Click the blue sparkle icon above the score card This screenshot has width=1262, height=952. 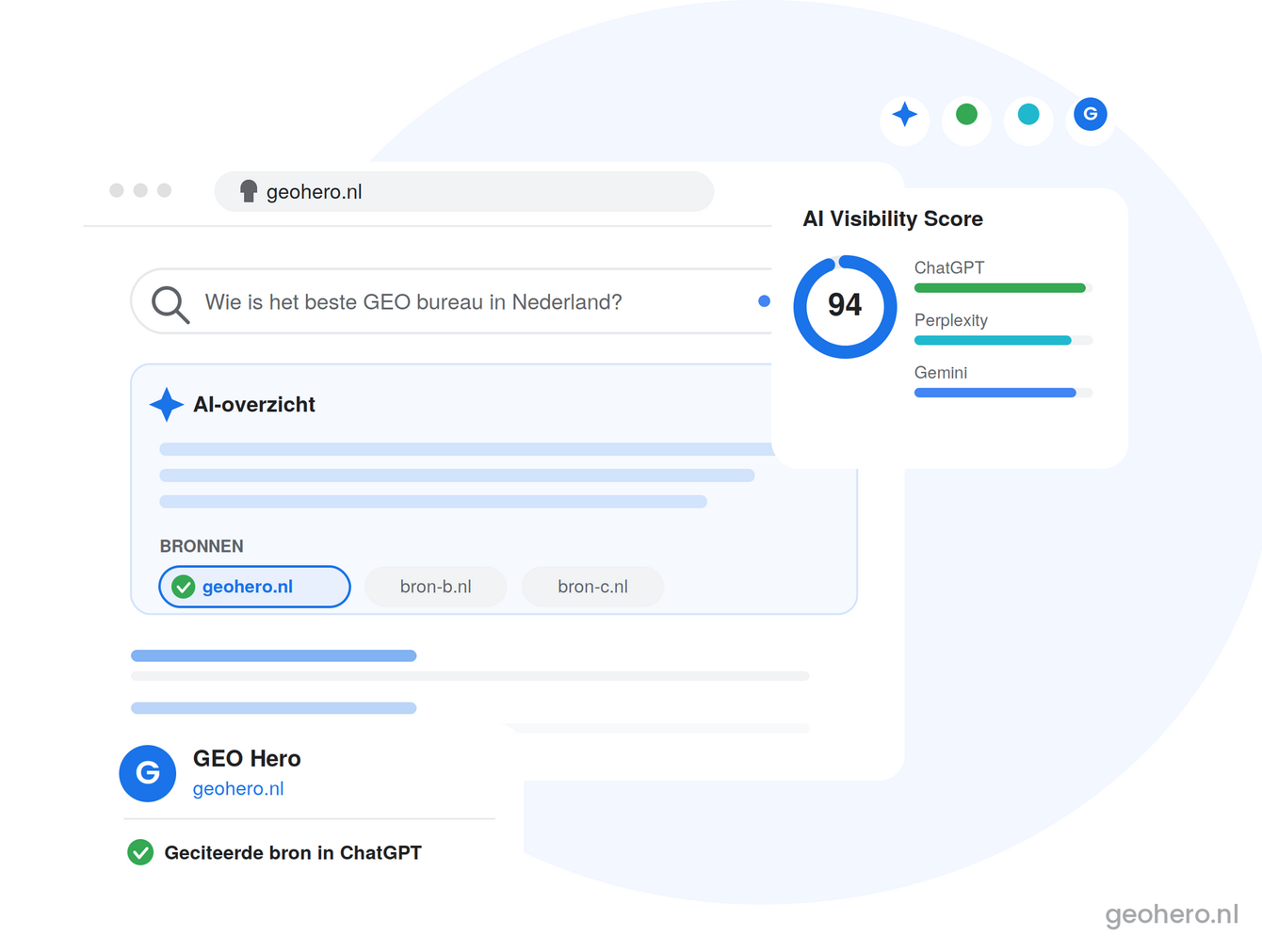click(905, 115)
